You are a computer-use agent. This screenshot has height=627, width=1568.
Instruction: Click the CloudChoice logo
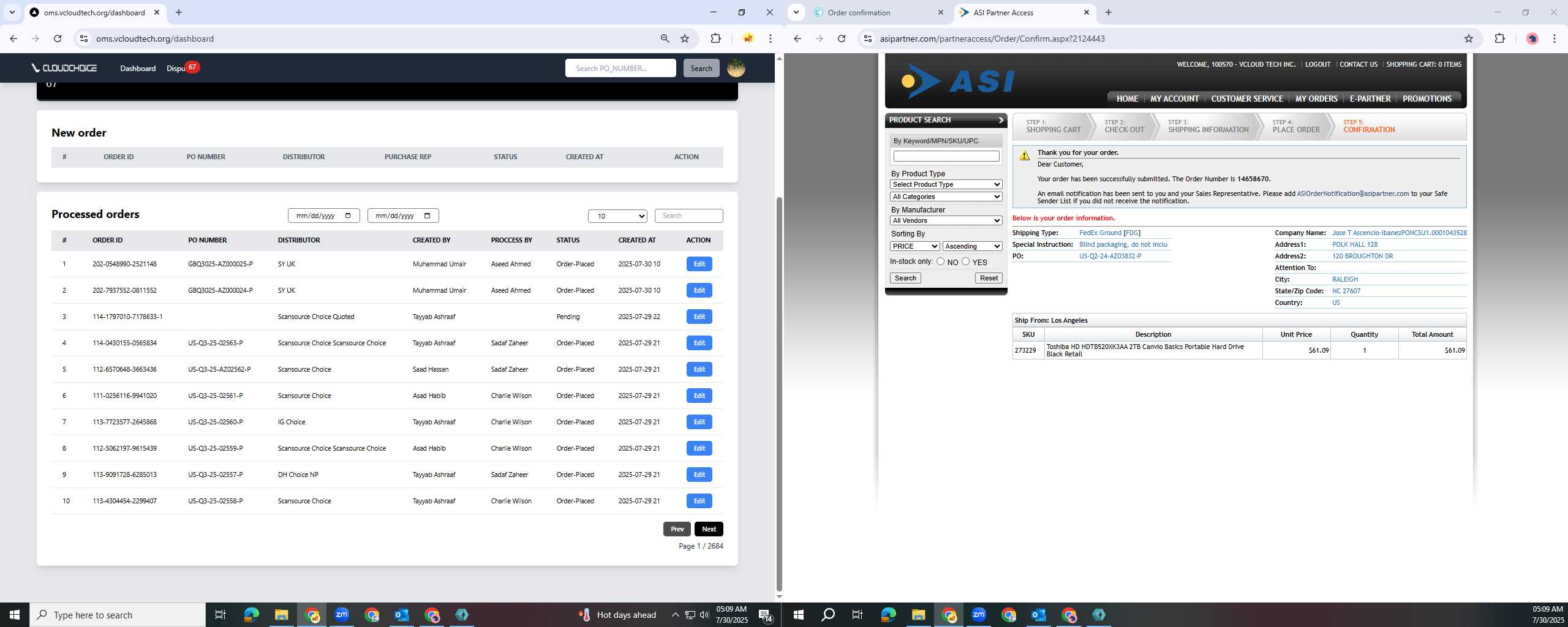(x=64, y=68)
